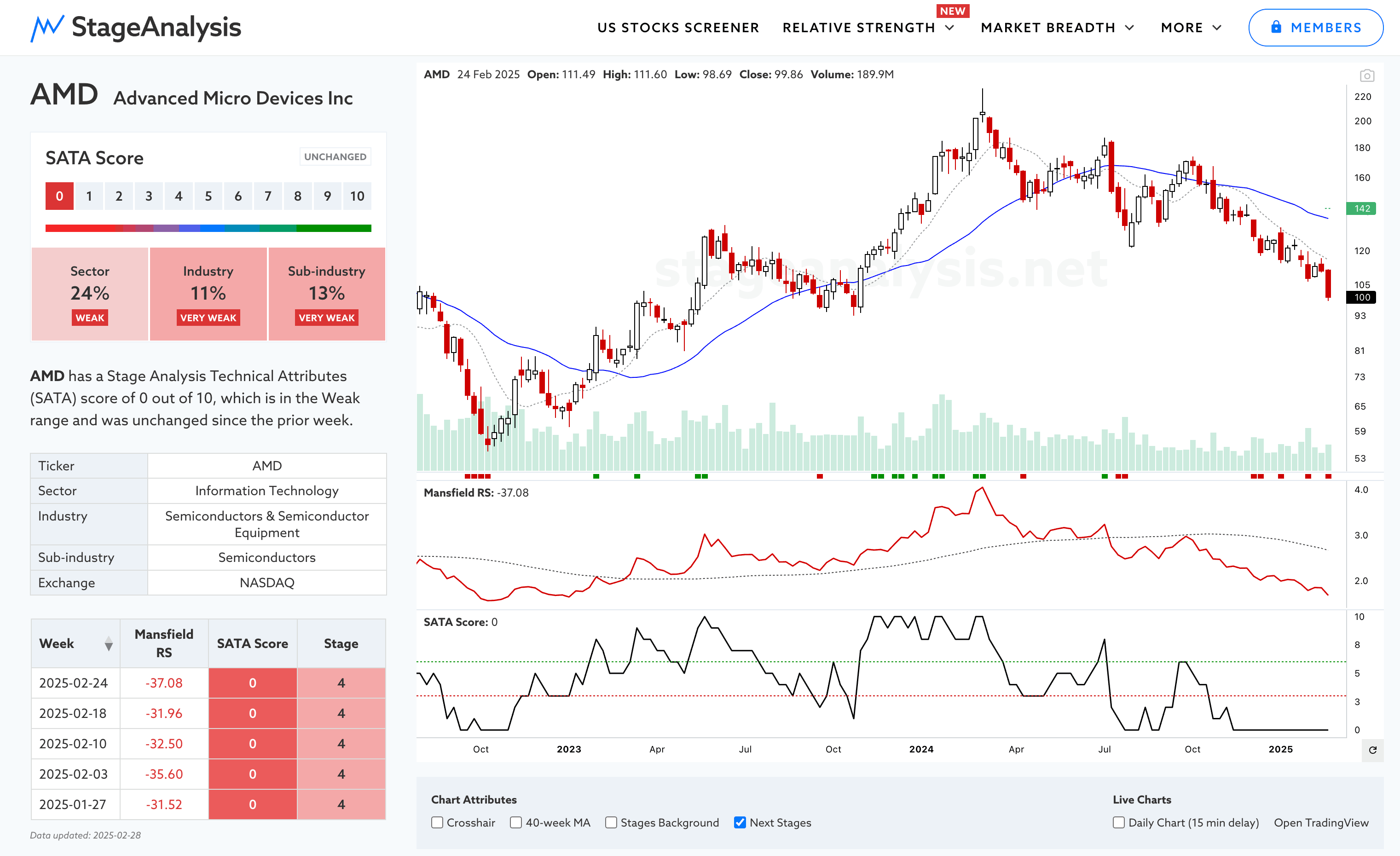Enable the 40-week MA checkbox
Viewport: 1400px width, 856px height.
coord(516,822)
